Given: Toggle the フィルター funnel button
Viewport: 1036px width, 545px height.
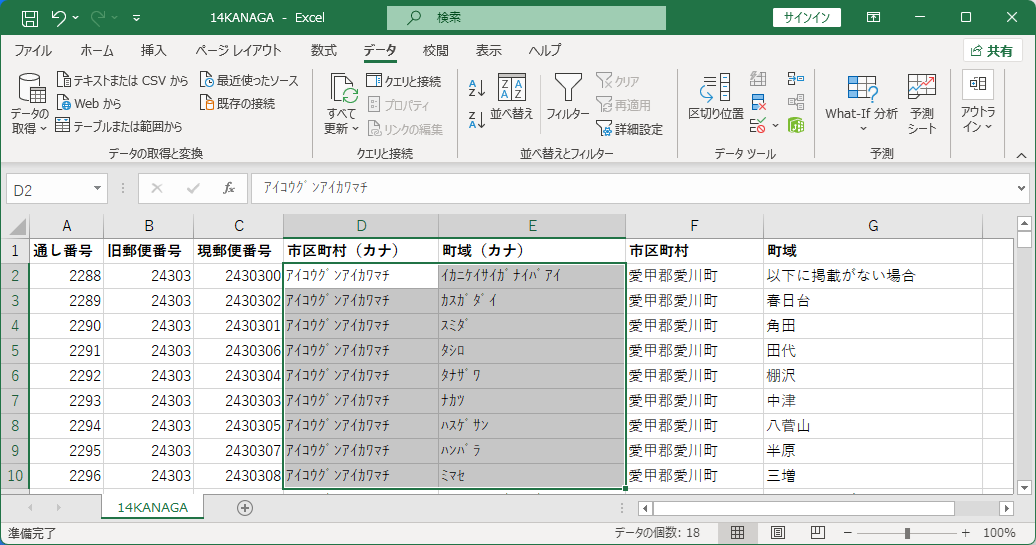Looking at the screenshot, I should tap(568, 98).
